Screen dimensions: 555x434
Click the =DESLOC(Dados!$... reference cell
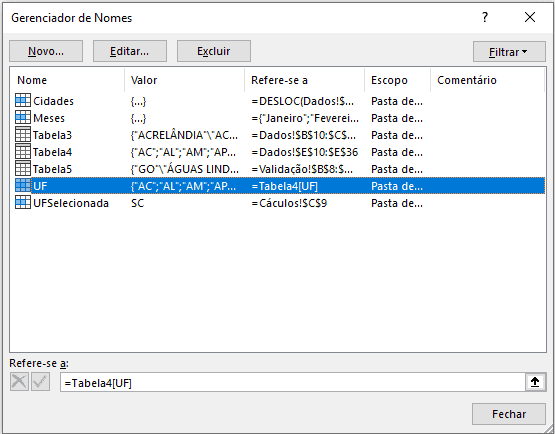[x=302, y=101]
